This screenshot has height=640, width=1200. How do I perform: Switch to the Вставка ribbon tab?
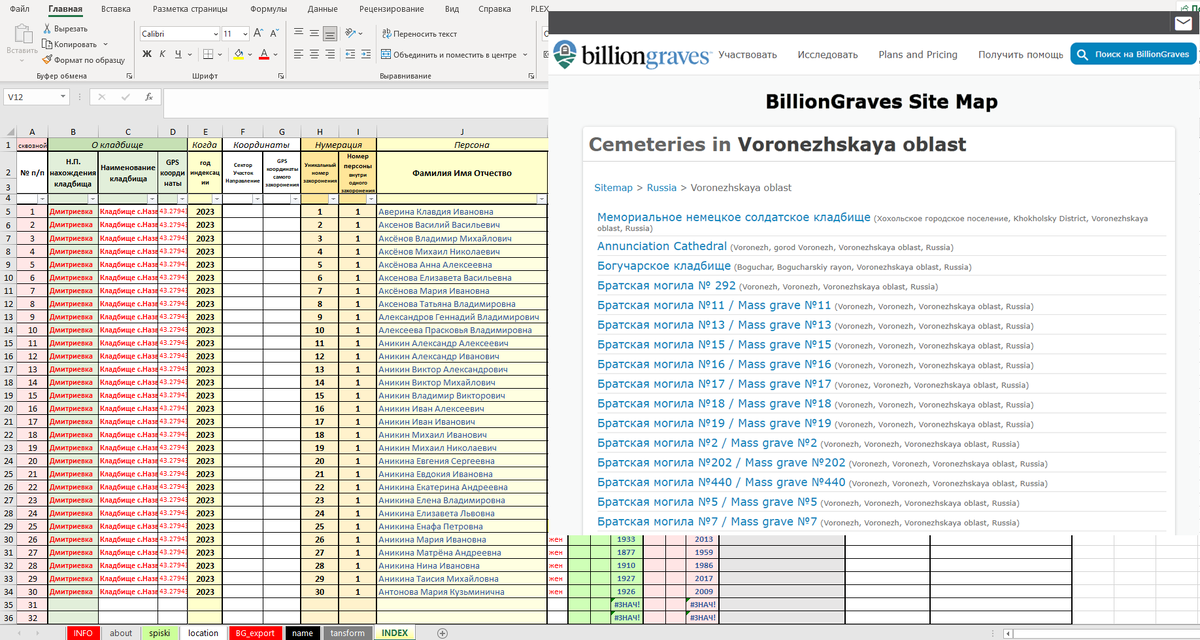[x=116, y=9]
